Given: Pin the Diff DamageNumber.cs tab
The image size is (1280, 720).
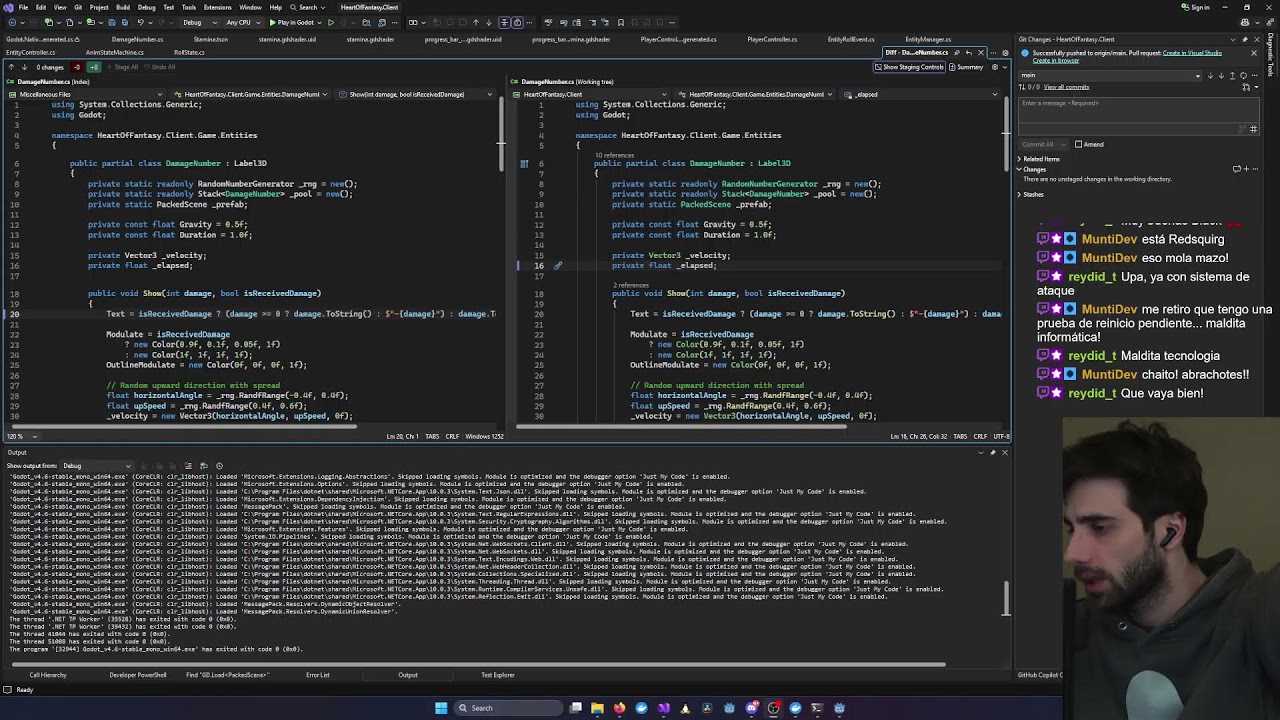Looking at the screenshot, I should [957, 52].
